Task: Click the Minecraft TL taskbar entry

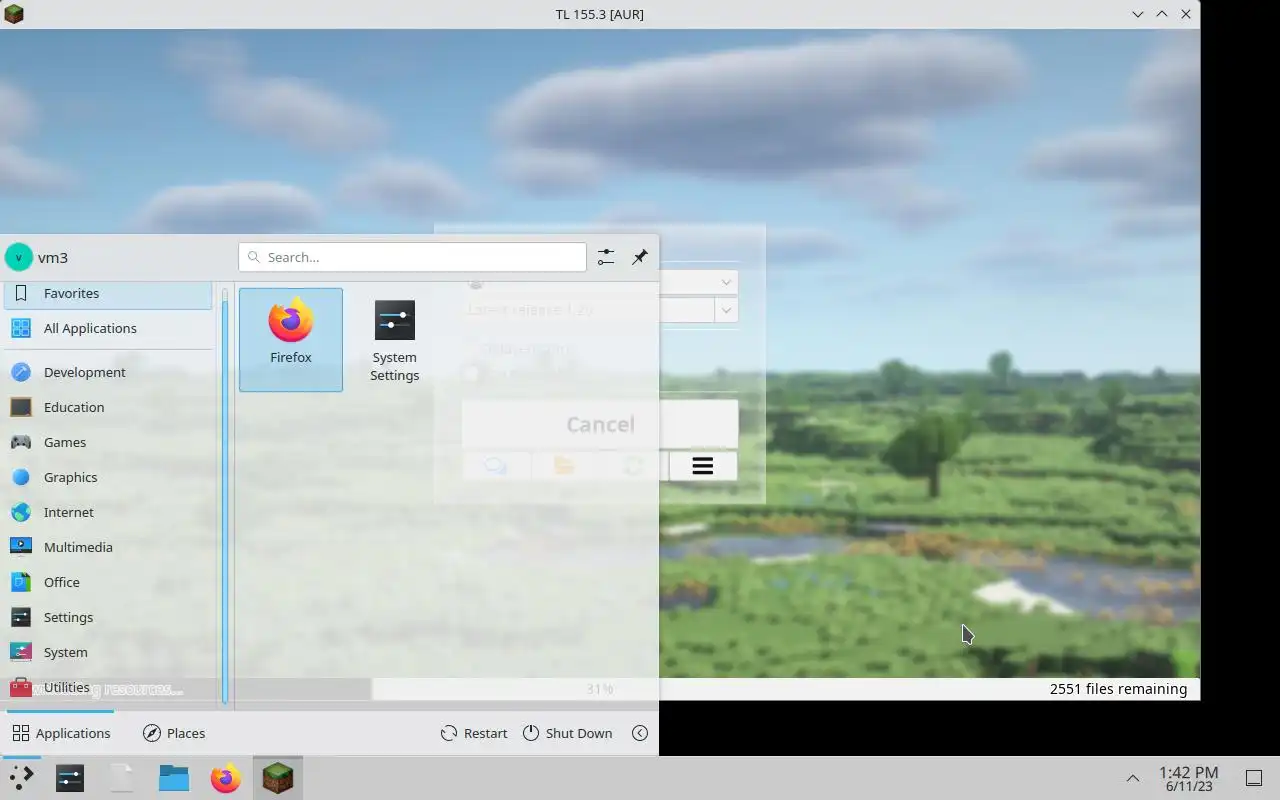Action: pos(277,778)
